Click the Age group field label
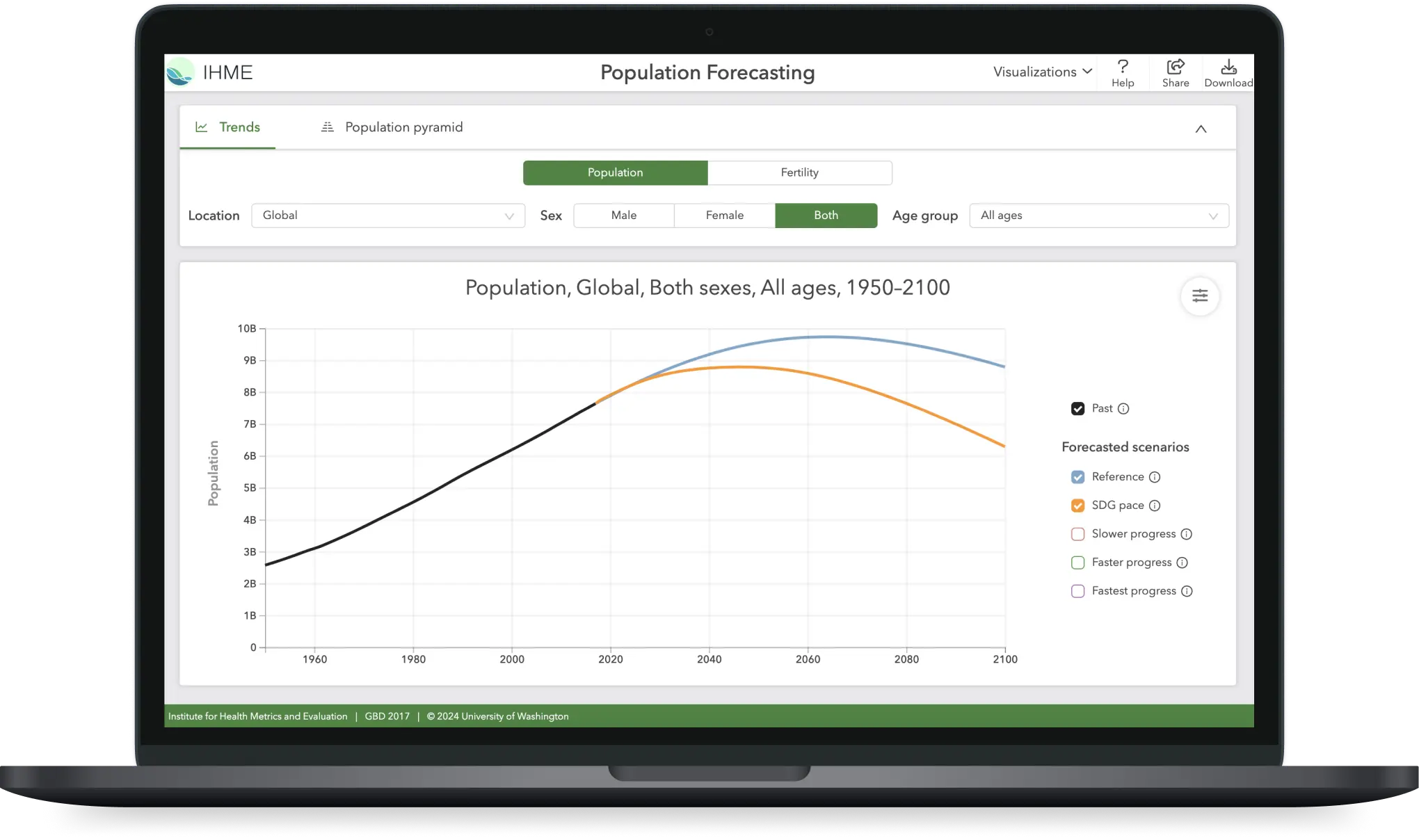This screenshot has height=840, width=1419. [925, 216]
